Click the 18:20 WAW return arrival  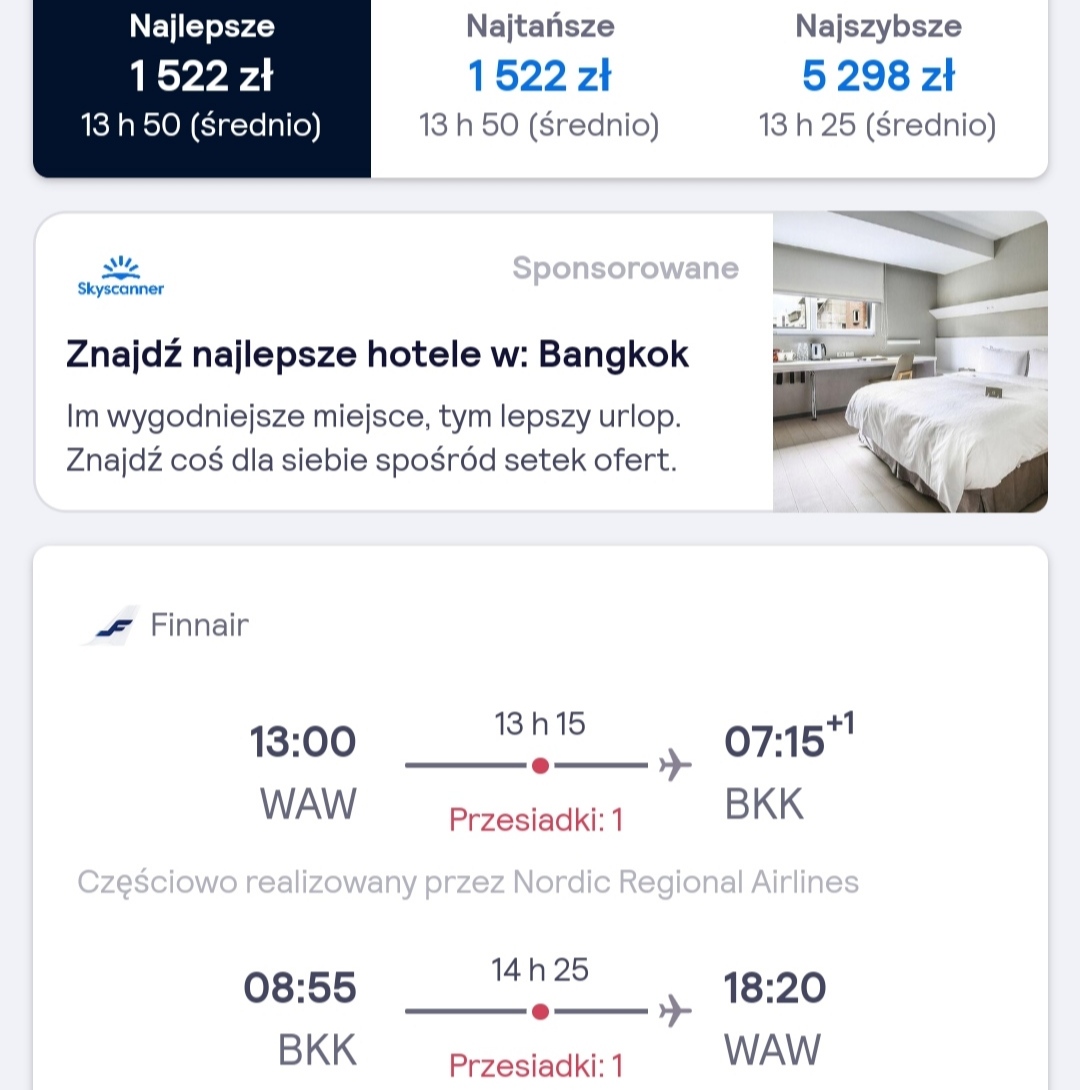pyautogui.click(x=775, y=1018)
